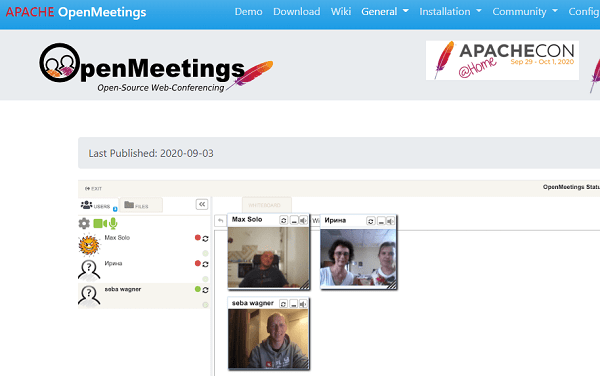Click faint circle under seba wagner row
The width and height of the screenshot is (600, 376).
pyautogui.click(x=205, y=305)
